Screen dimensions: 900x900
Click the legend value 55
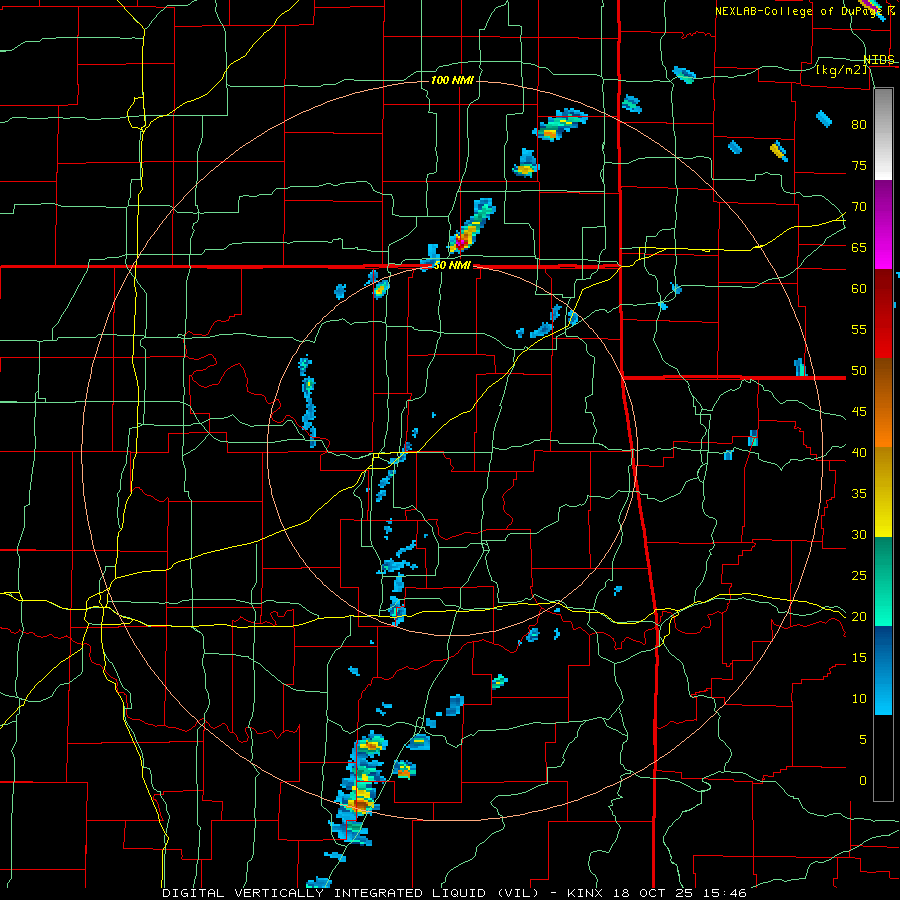(x=859, y=329)
